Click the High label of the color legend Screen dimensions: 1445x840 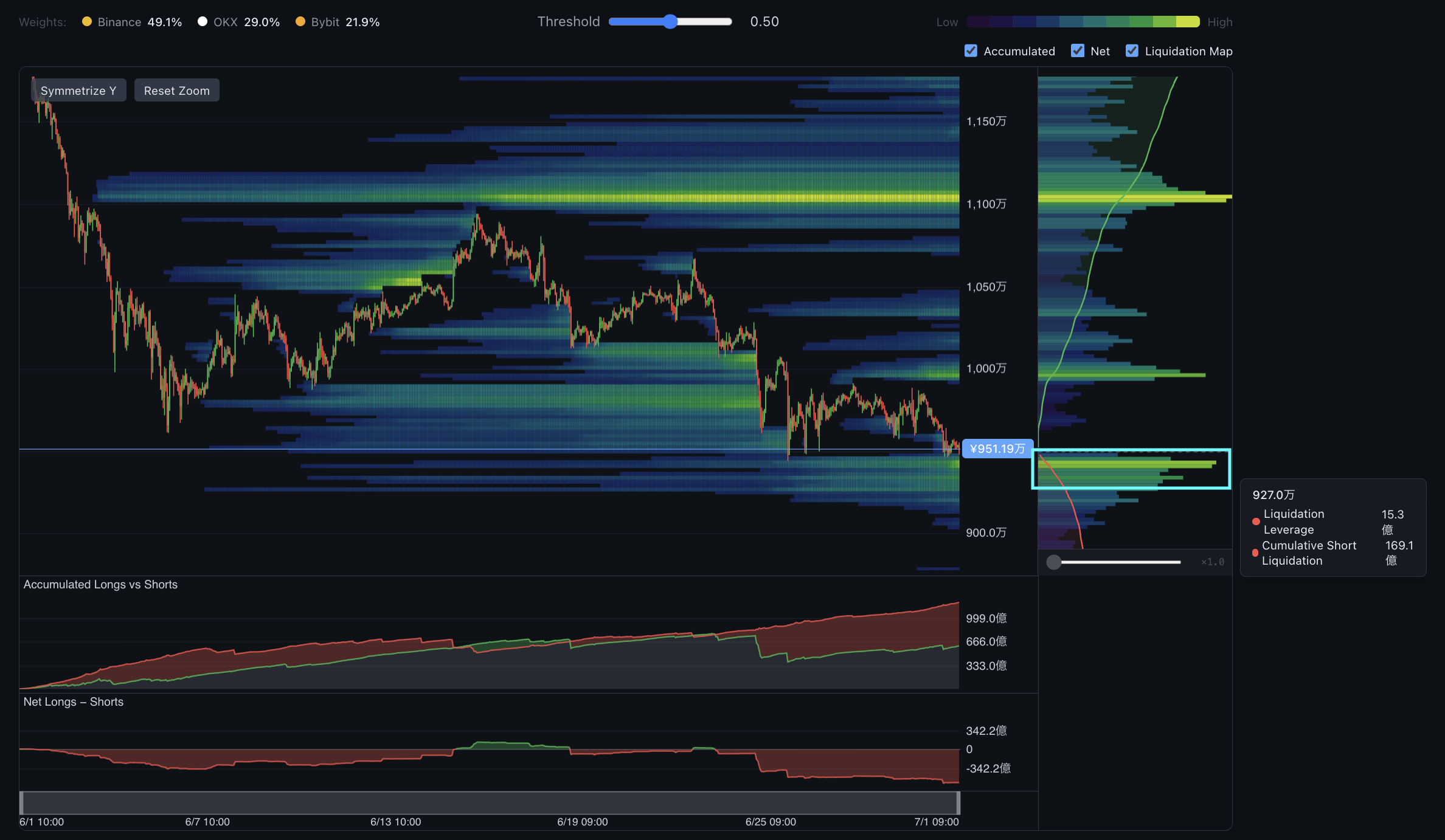tap(1220, 22)
